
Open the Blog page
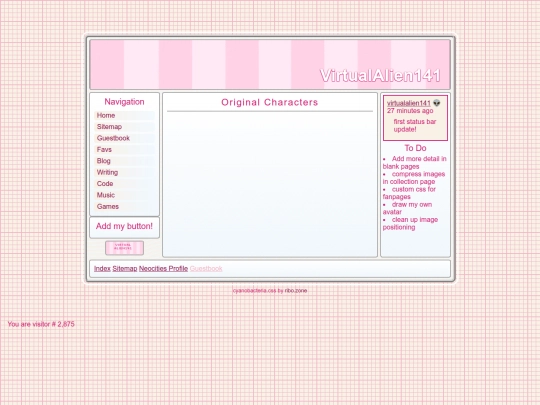[x=124, y=161]
